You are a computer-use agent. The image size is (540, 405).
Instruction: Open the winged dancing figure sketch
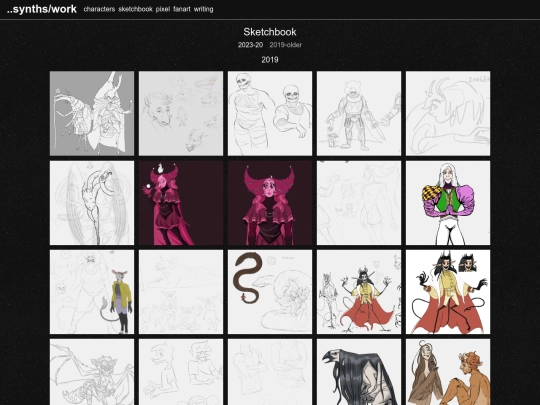pos(92,203)
